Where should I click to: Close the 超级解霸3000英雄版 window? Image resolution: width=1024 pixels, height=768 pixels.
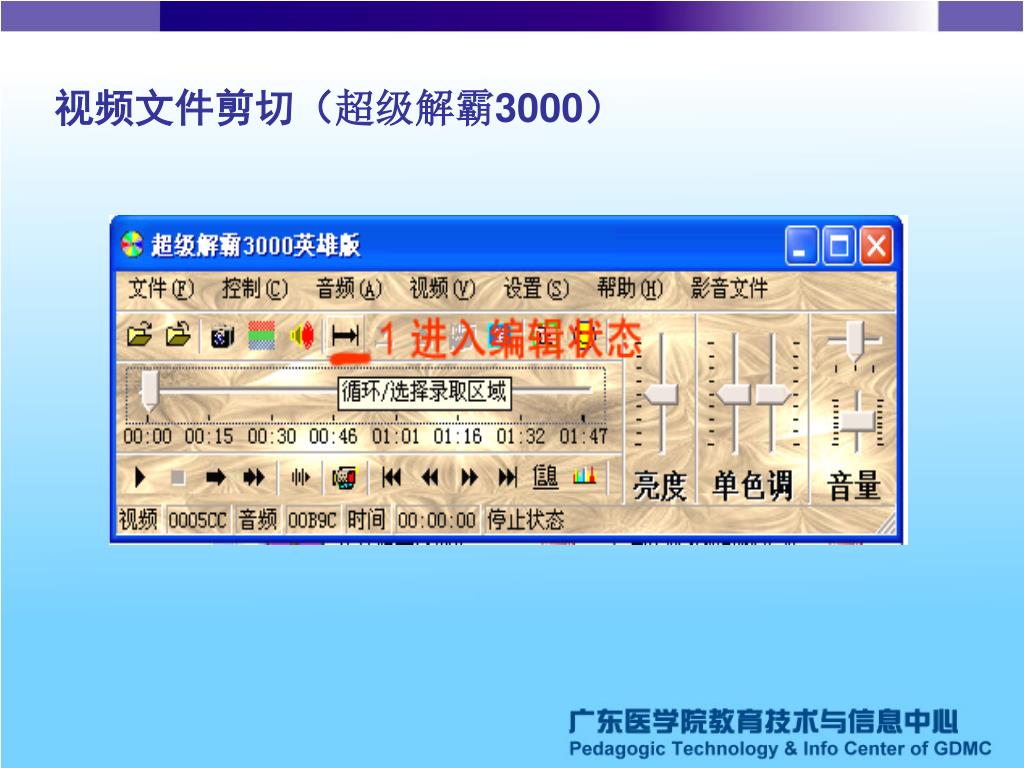coord(876,246)
